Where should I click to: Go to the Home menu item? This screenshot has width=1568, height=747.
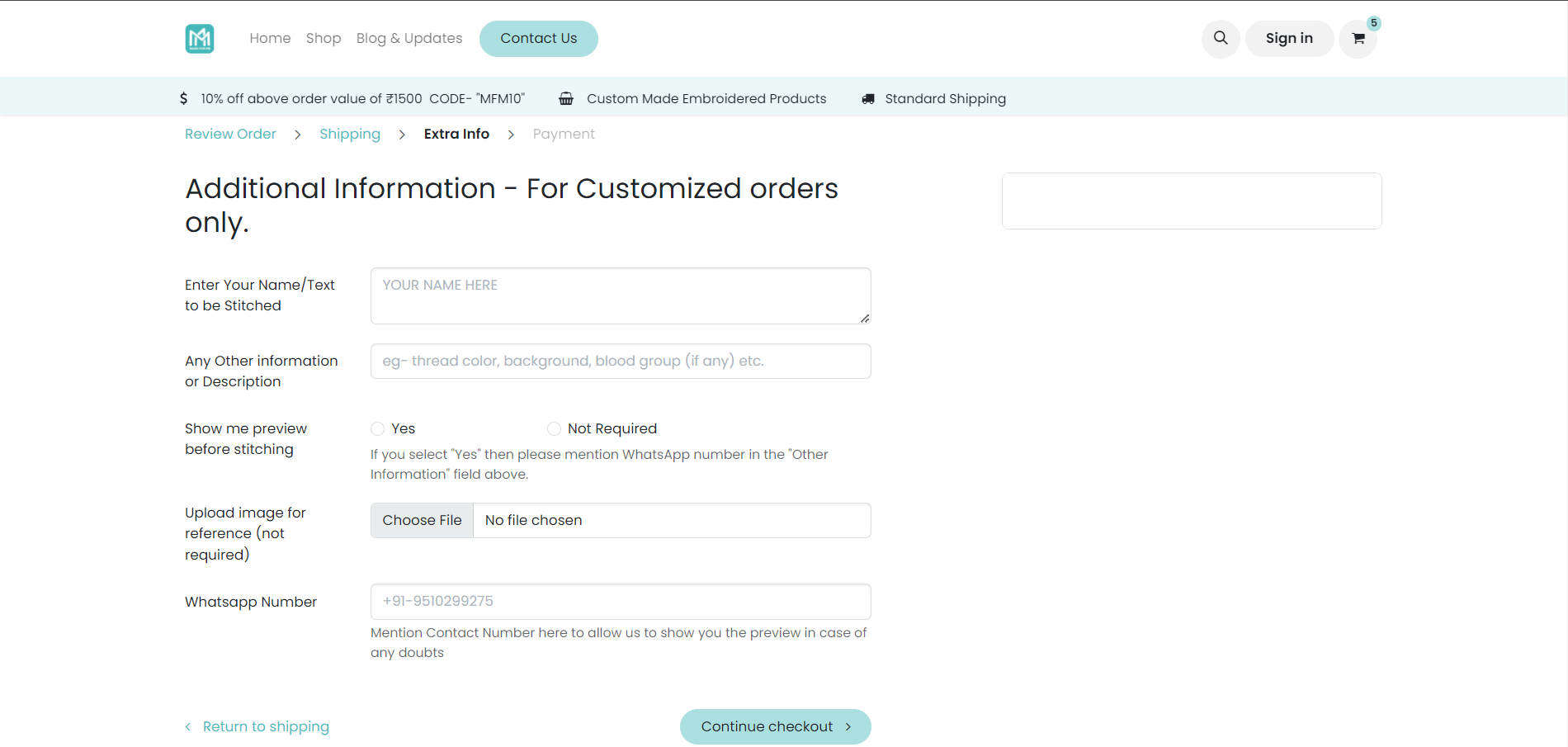270,38
